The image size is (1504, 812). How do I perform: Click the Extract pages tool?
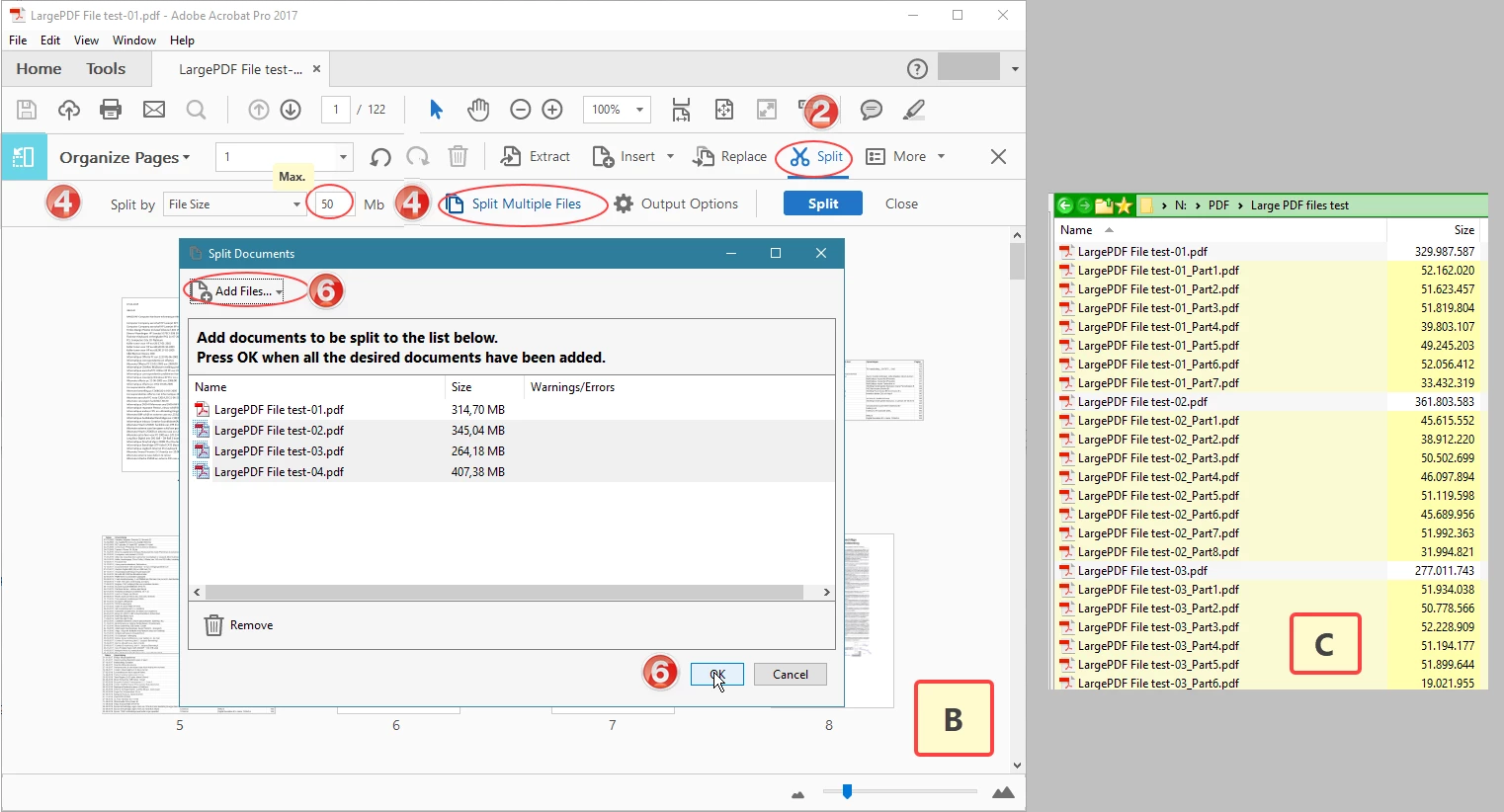[x=535, y=156]
